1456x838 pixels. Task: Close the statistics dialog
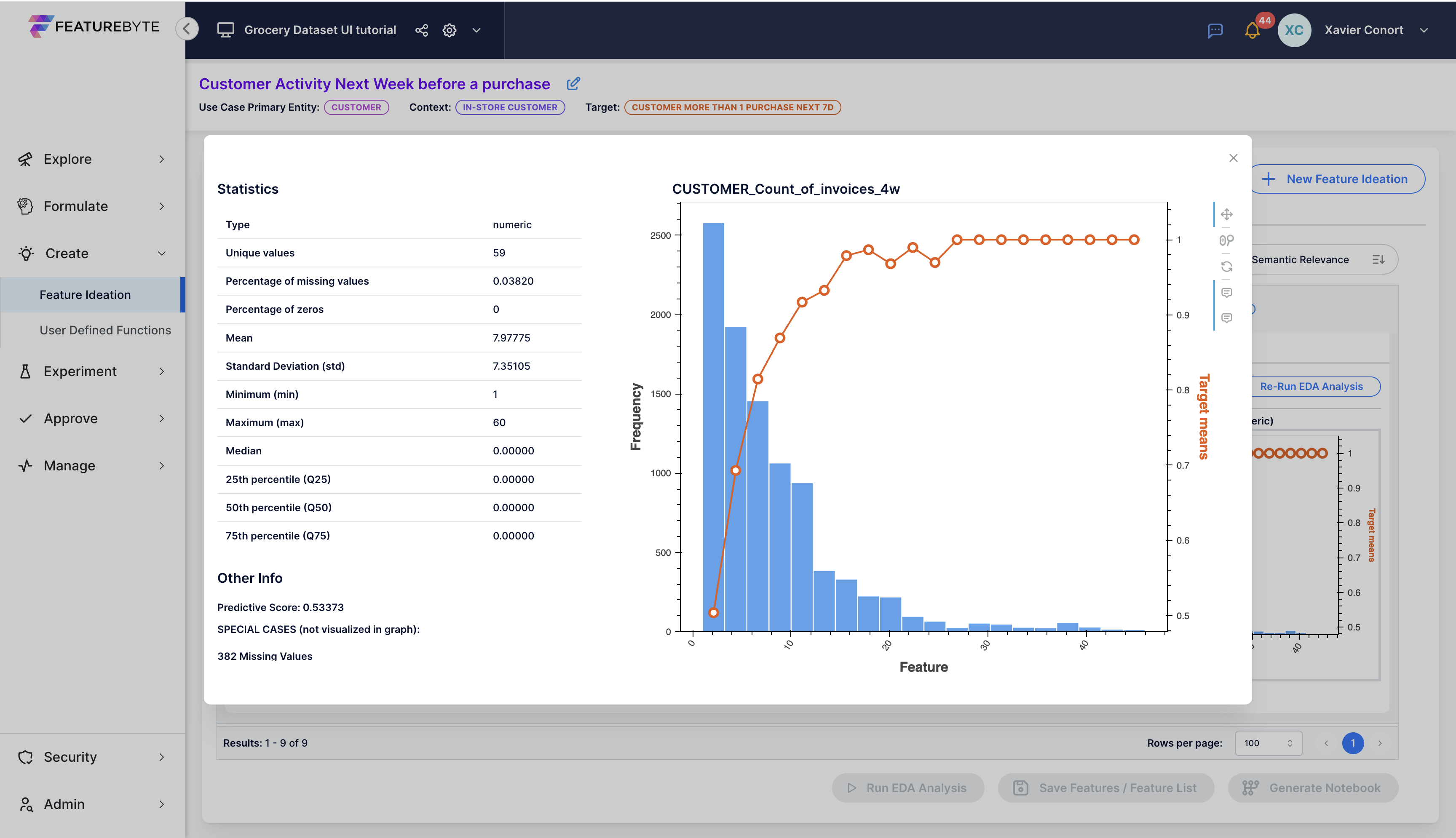pos(1233,157)
